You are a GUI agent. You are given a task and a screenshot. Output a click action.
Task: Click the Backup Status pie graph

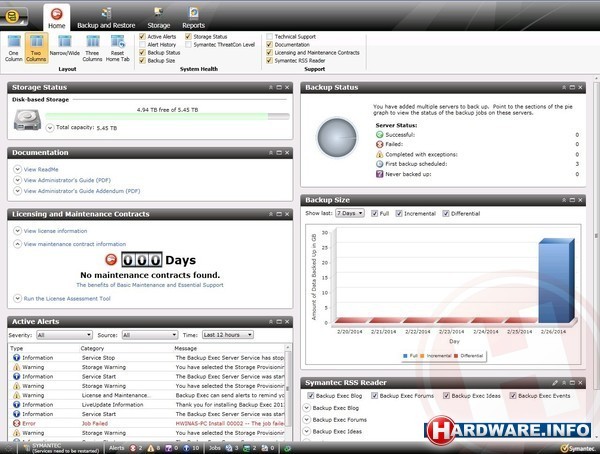[x=337, y=138]
